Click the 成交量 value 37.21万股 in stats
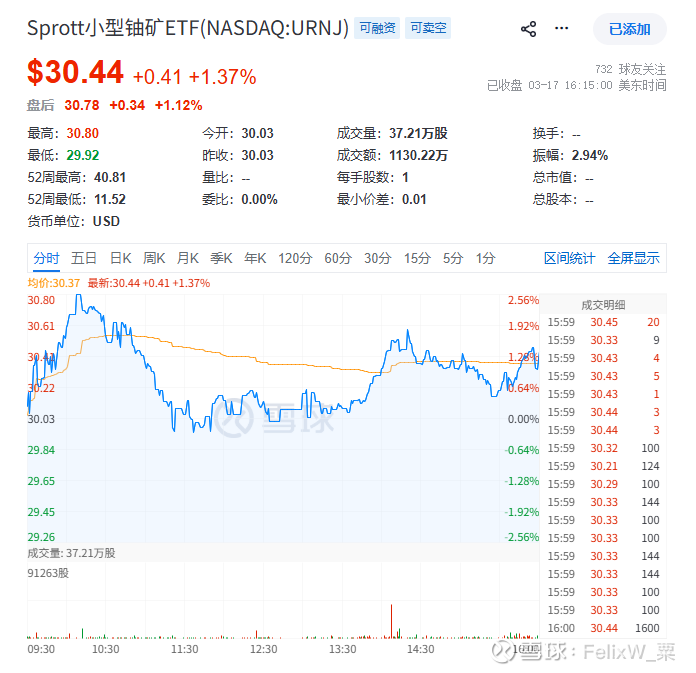Screen dimensions: 696x673 418,133
